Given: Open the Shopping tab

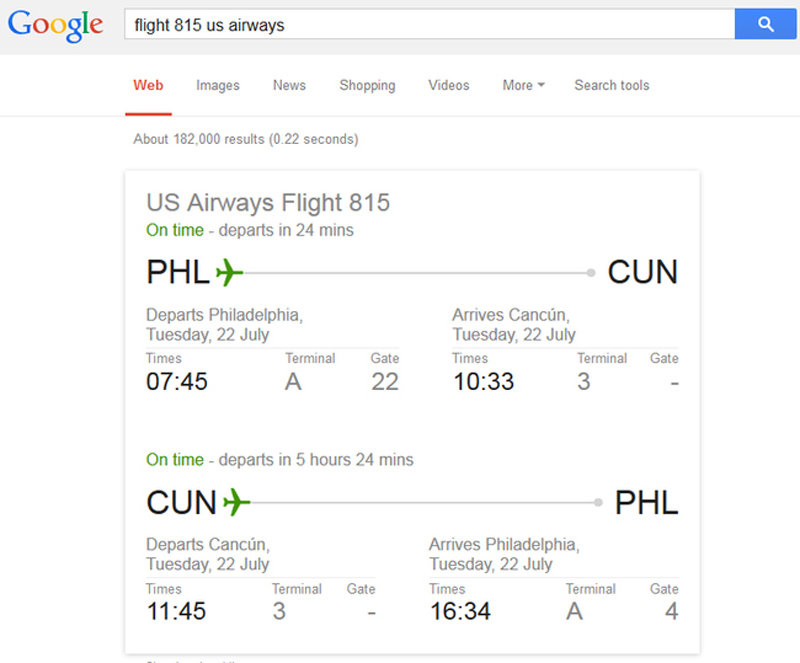Looking at the screenshot, I should tap(367, 85).
